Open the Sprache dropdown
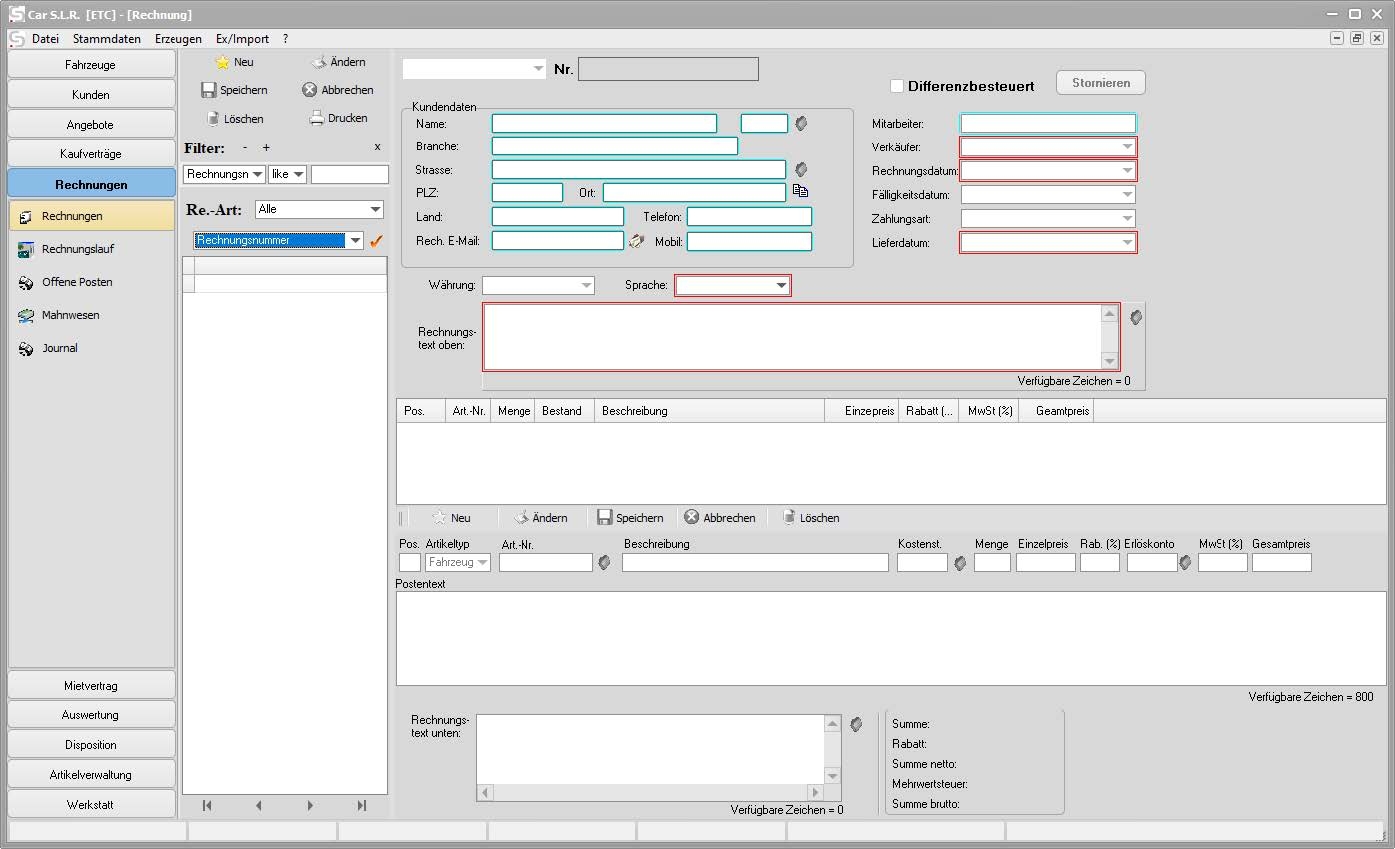The image size is (1395, 849). coord(781,286)
